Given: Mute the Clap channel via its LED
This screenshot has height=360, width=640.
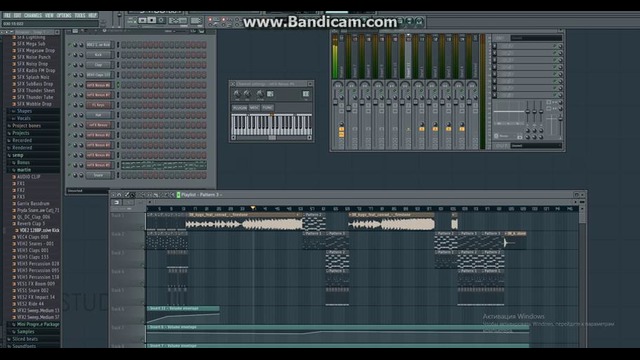Looking at the screenshot, I should 69,65.
